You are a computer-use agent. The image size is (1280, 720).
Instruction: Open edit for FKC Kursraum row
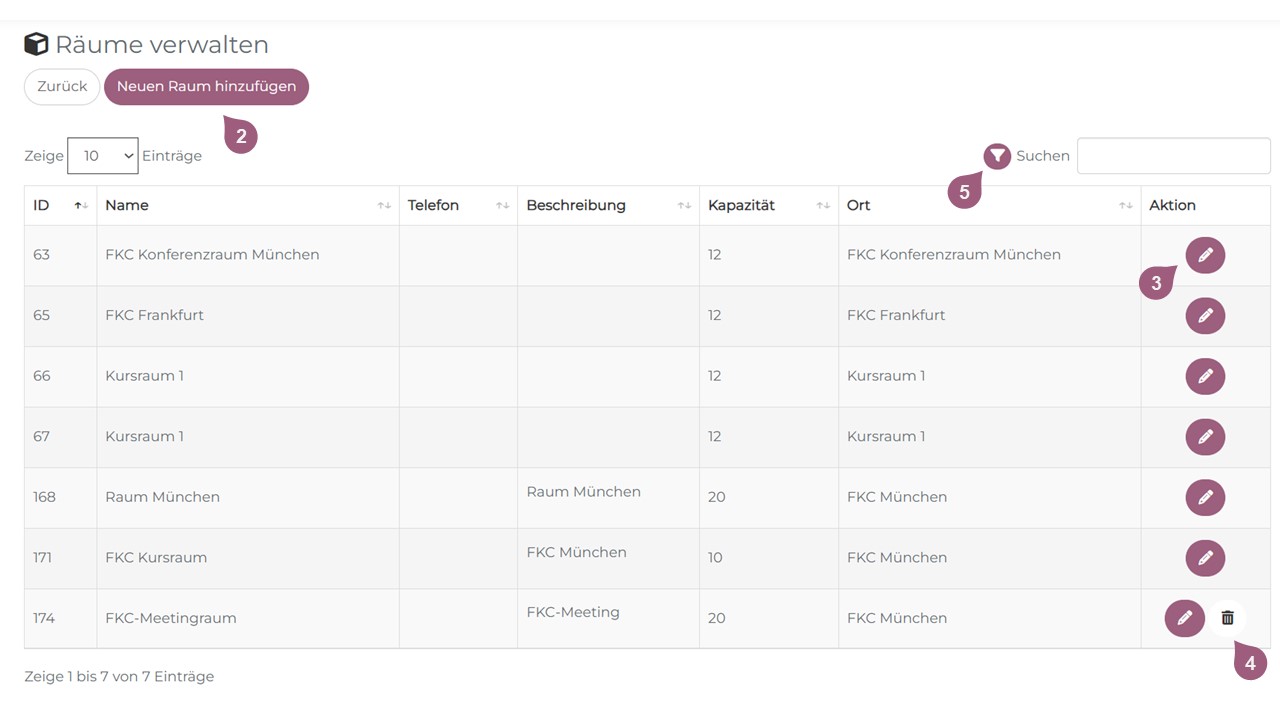1205,558
